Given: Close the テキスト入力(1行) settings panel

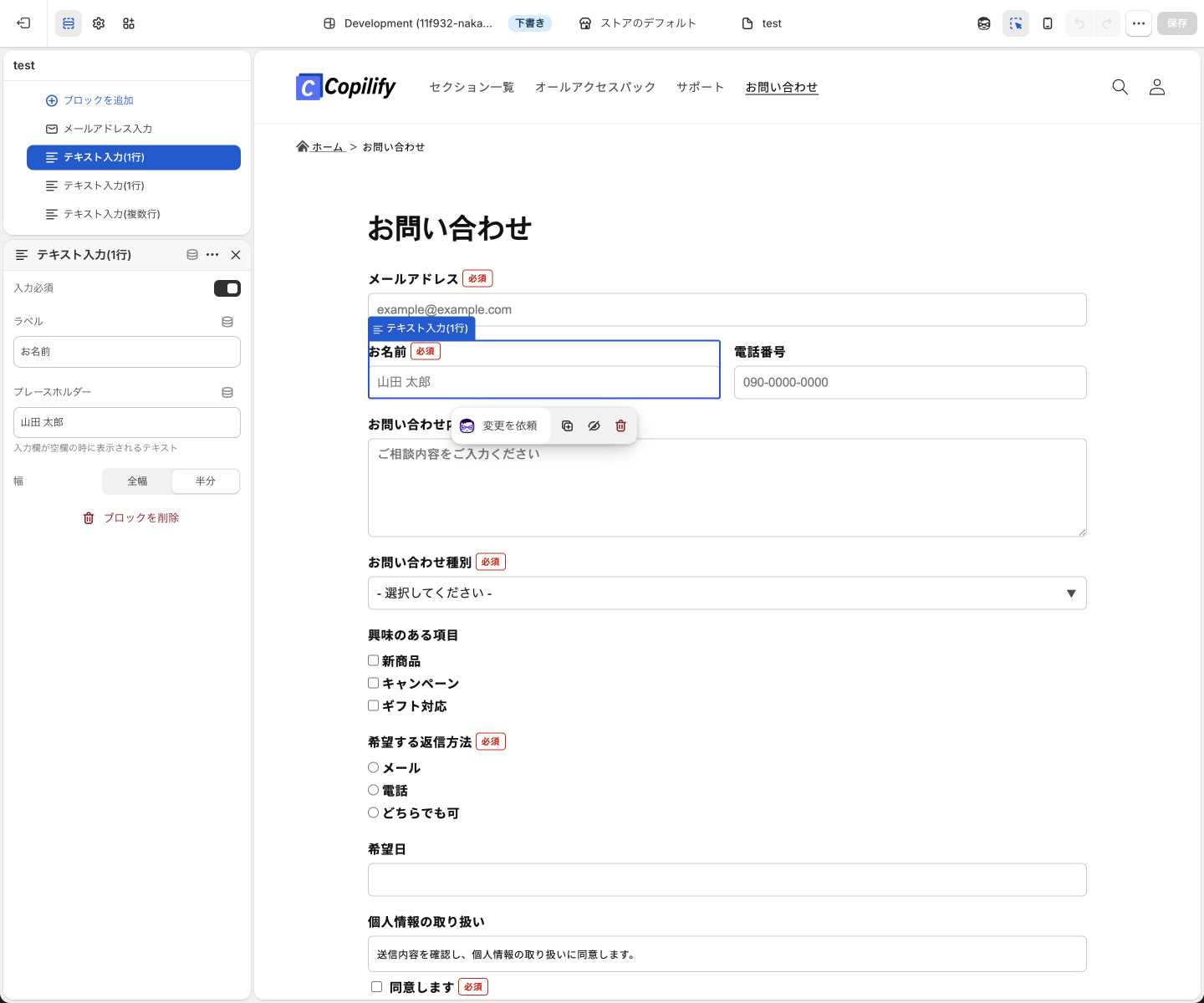Looking at the screenshot, I should pos(236,255).
